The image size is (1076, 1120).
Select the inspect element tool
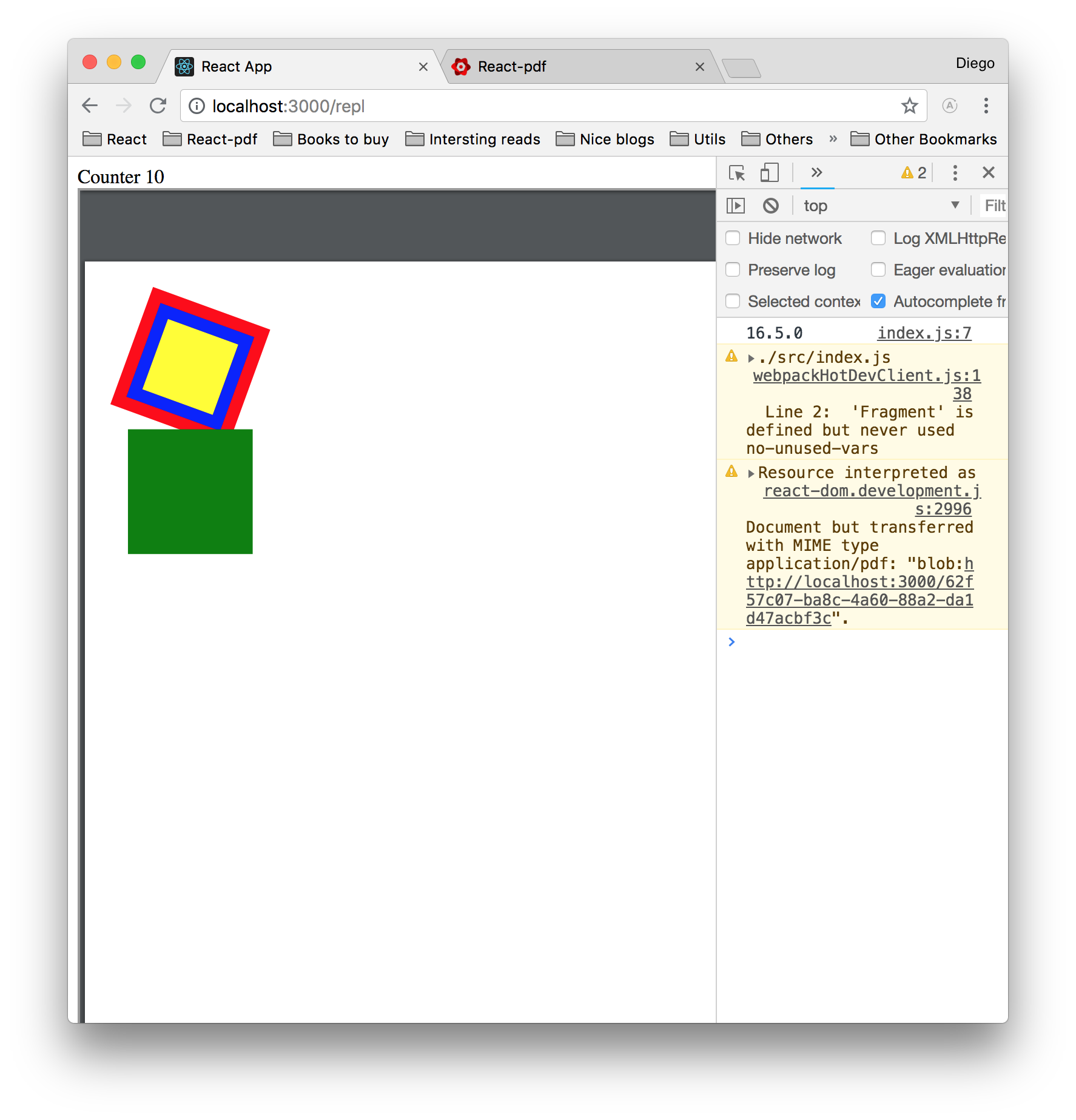(x=736, y=173)
